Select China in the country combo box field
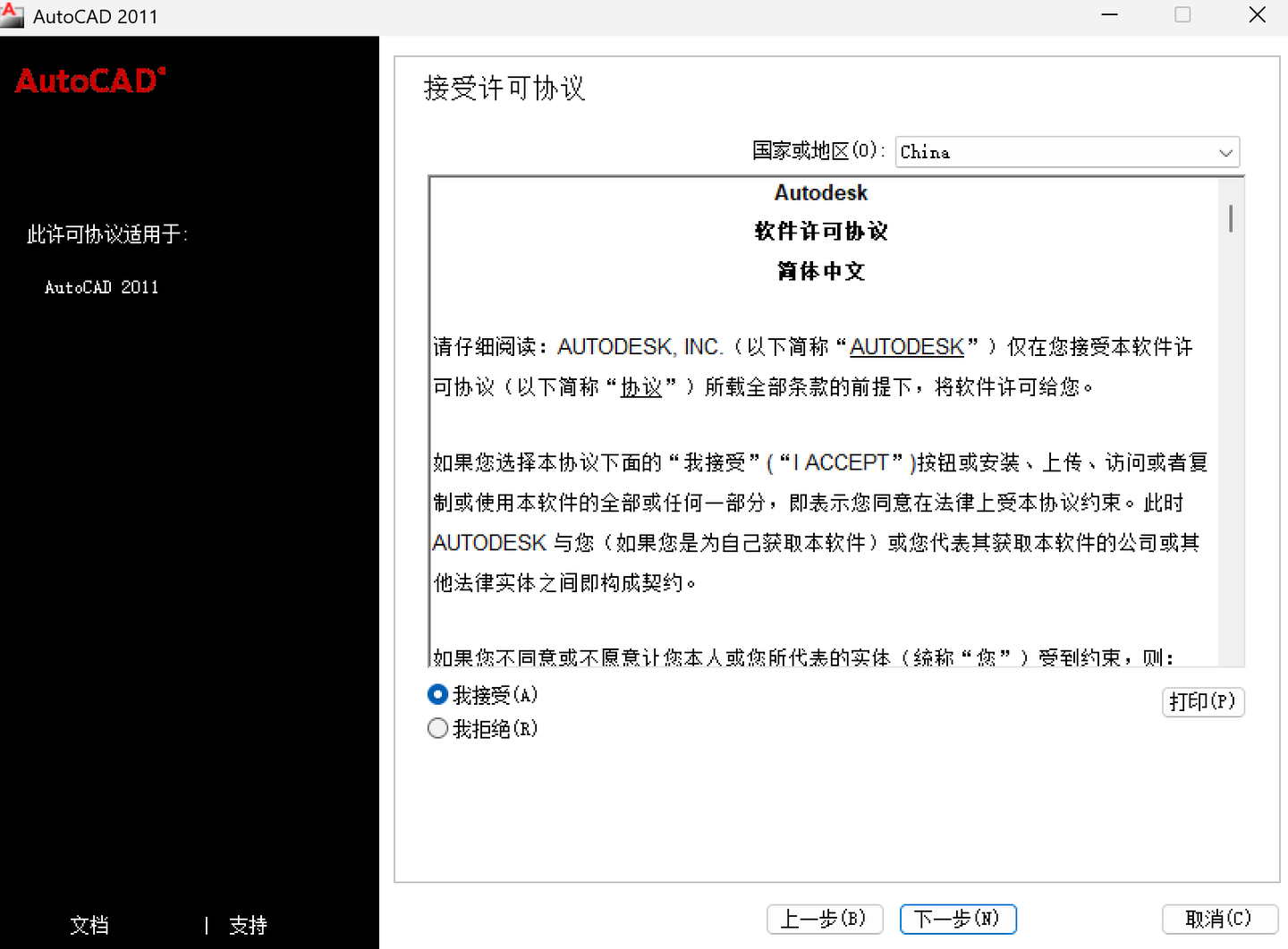 pos(1029,152)
